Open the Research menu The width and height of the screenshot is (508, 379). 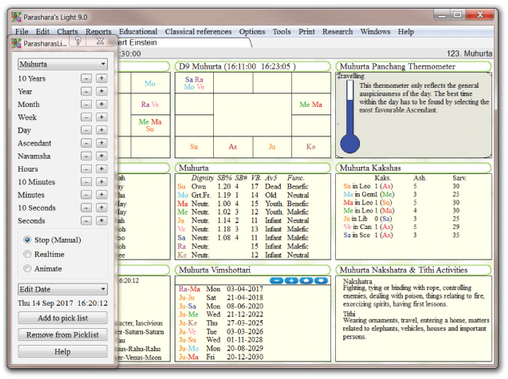click(x=337, y=32)
